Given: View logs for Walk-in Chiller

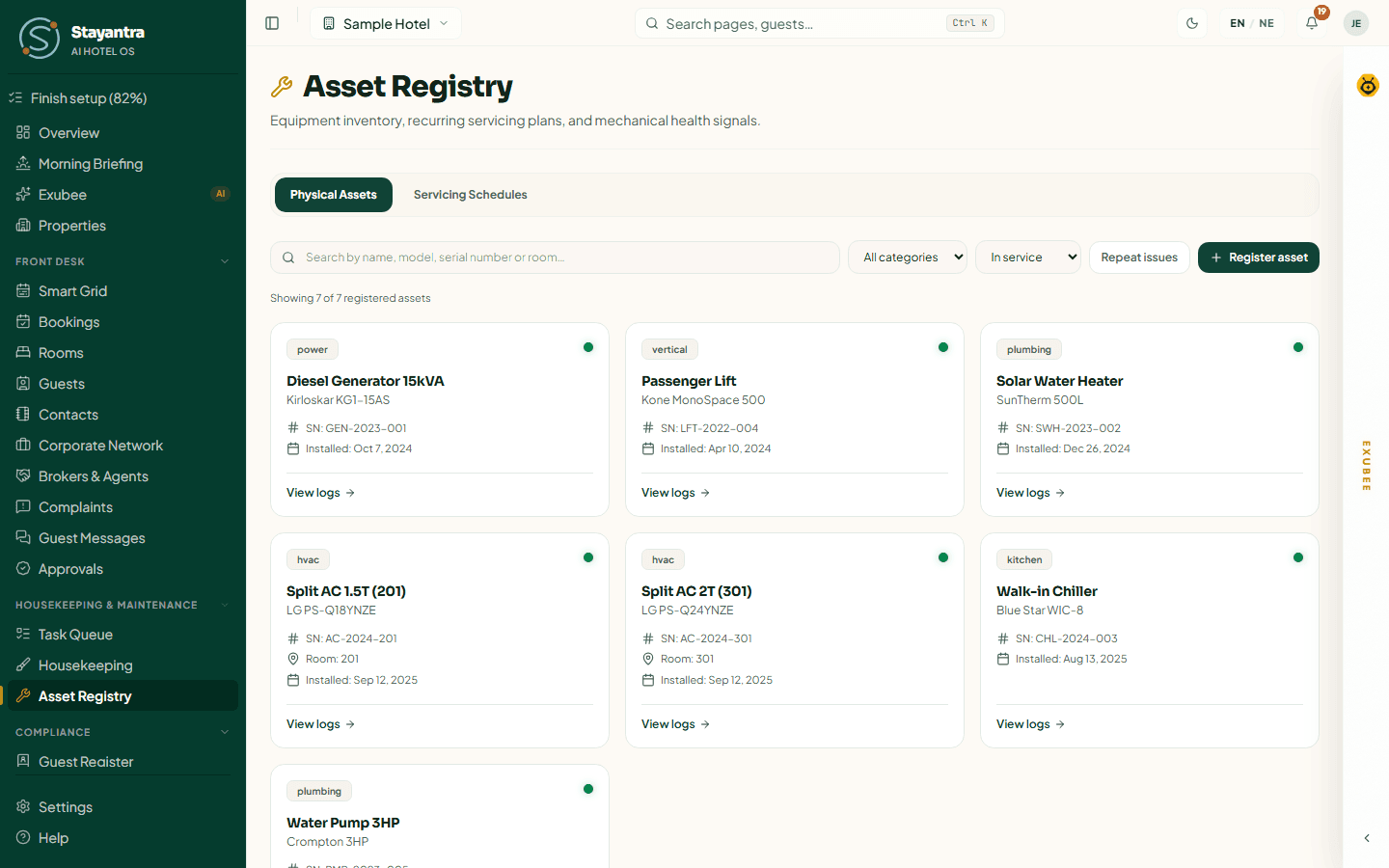Looking at the screenshot, I should [1031, 724].
